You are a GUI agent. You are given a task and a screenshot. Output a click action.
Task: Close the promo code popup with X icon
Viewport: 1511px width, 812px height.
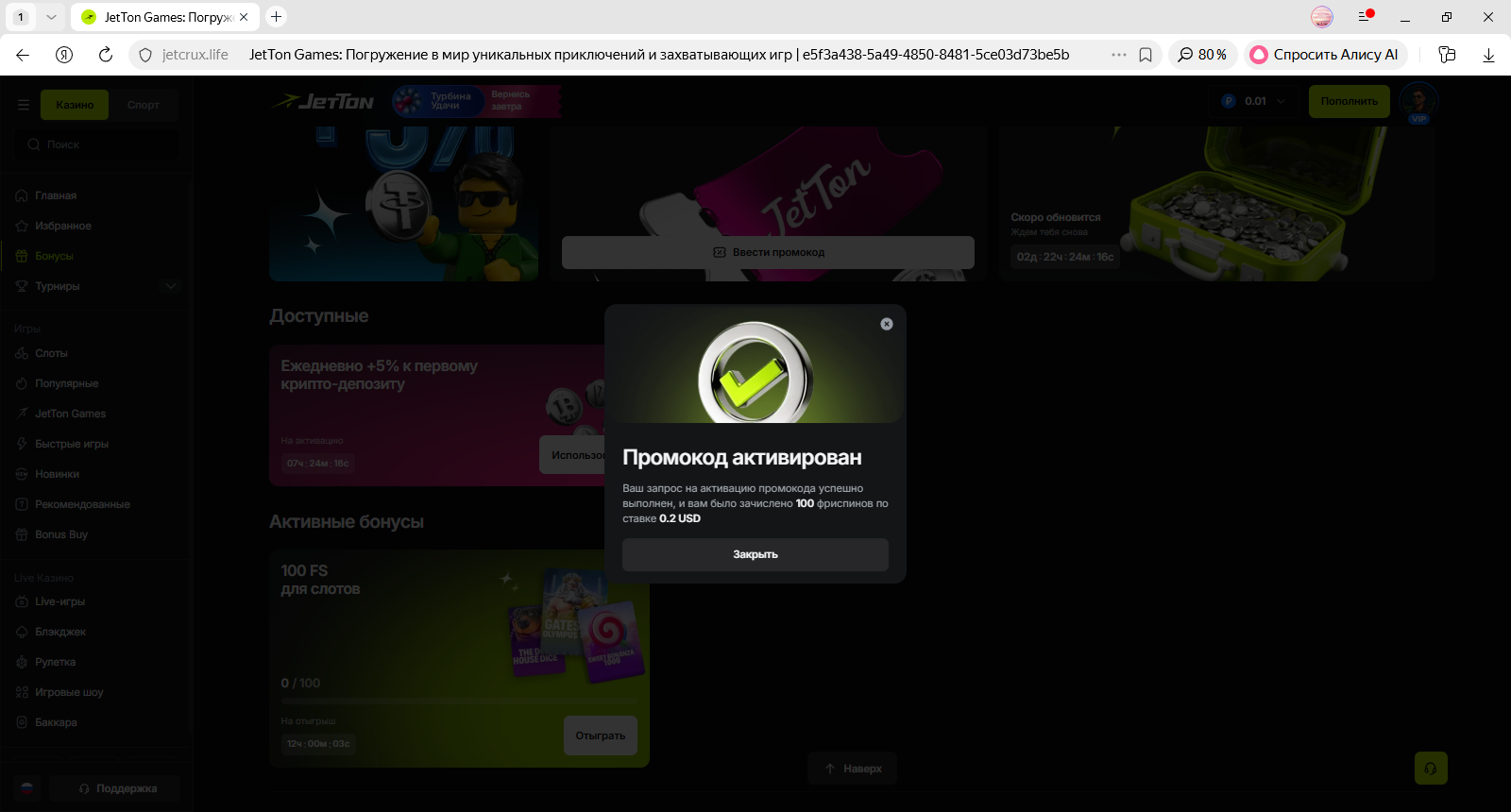click(886, 324)
